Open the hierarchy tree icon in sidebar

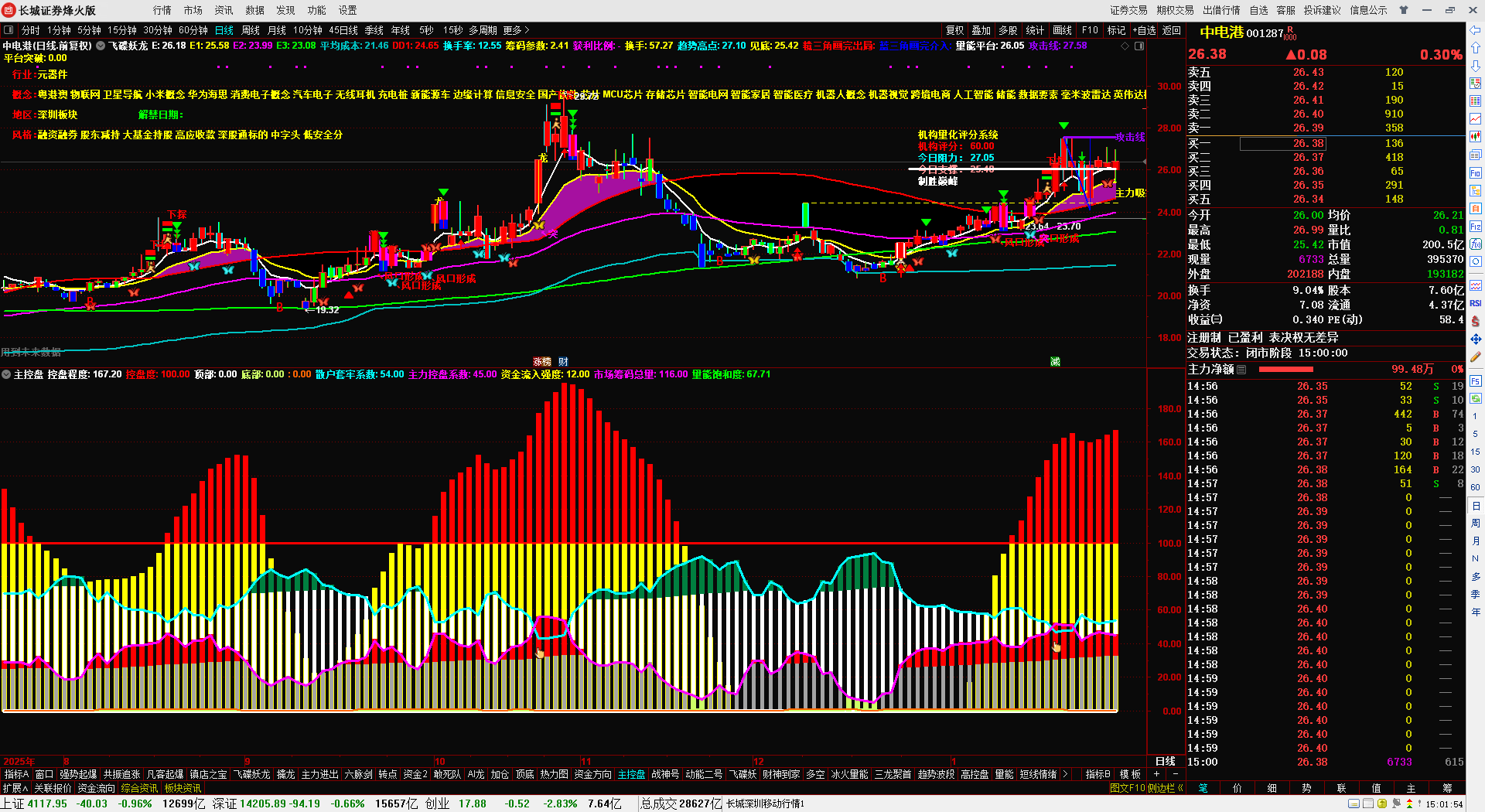click(x=1476, y=190)
